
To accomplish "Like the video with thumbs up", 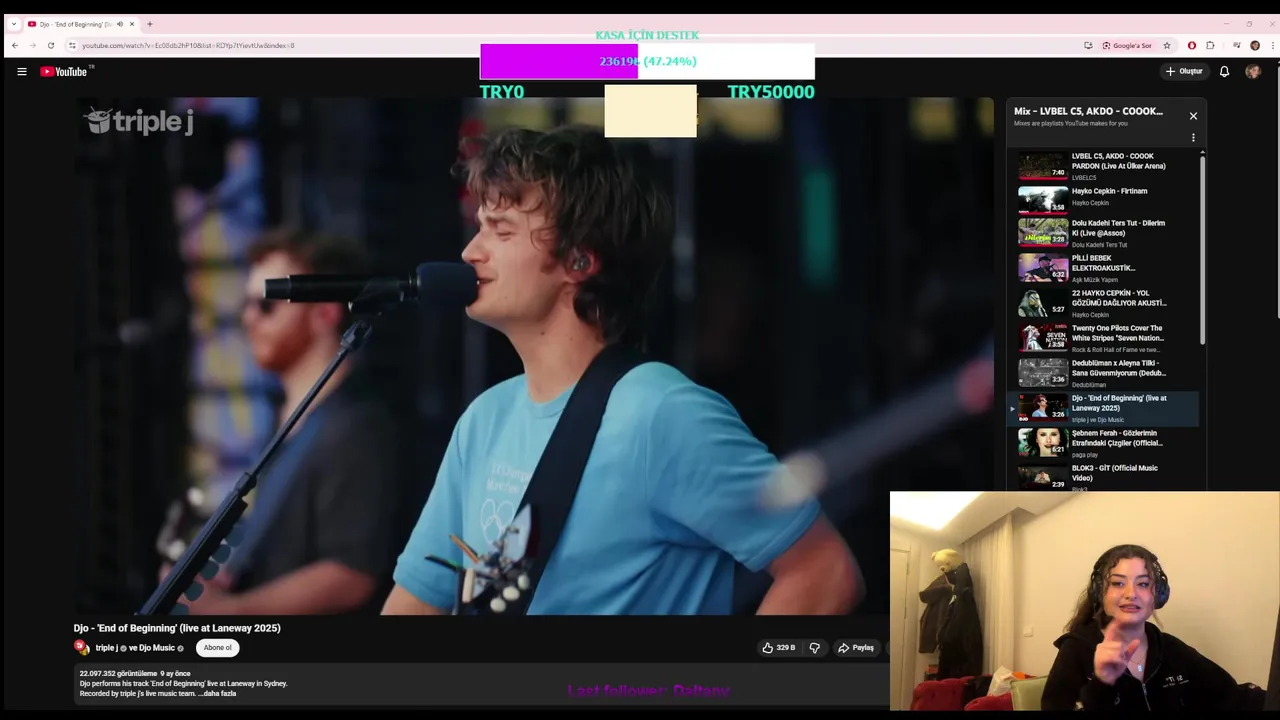I will tap(778, 648).
